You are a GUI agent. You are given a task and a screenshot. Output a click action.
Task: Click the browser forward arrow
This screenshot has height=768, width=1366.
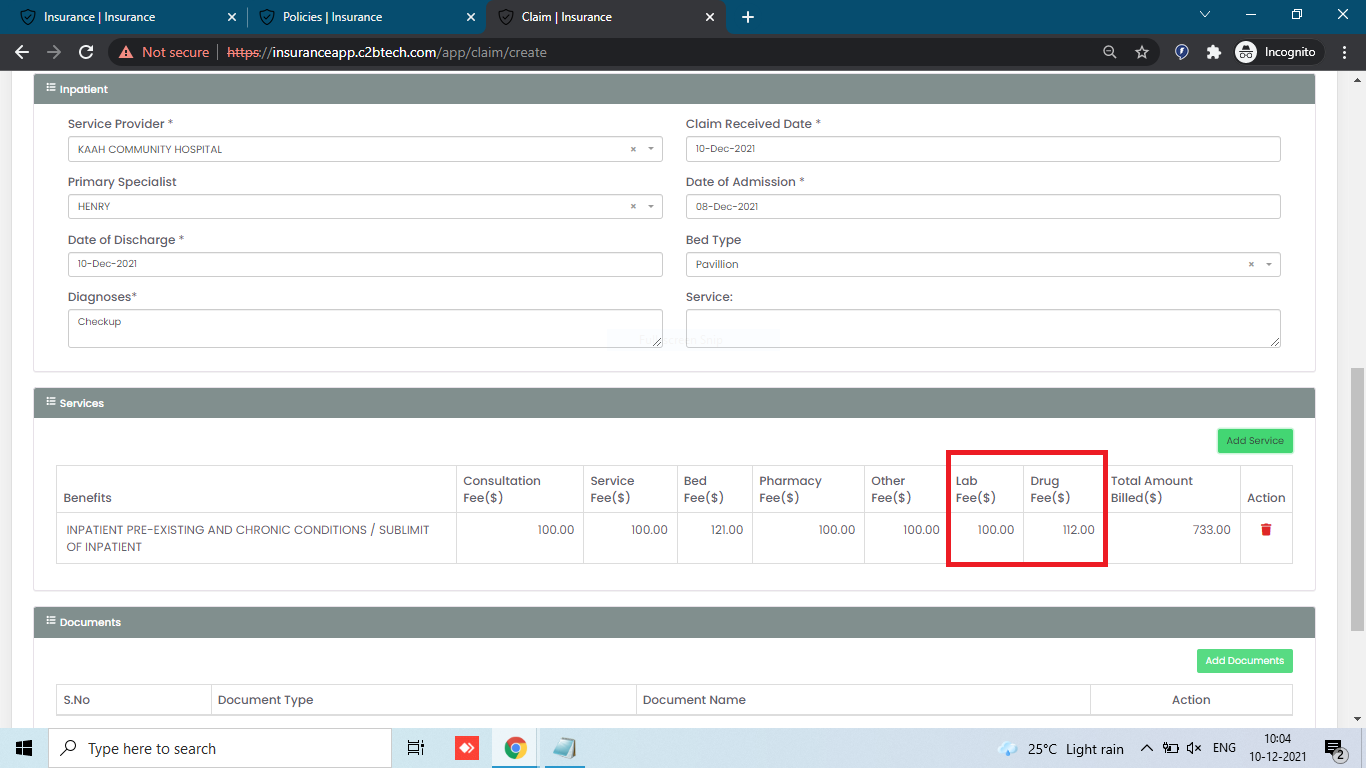(54, 52)
